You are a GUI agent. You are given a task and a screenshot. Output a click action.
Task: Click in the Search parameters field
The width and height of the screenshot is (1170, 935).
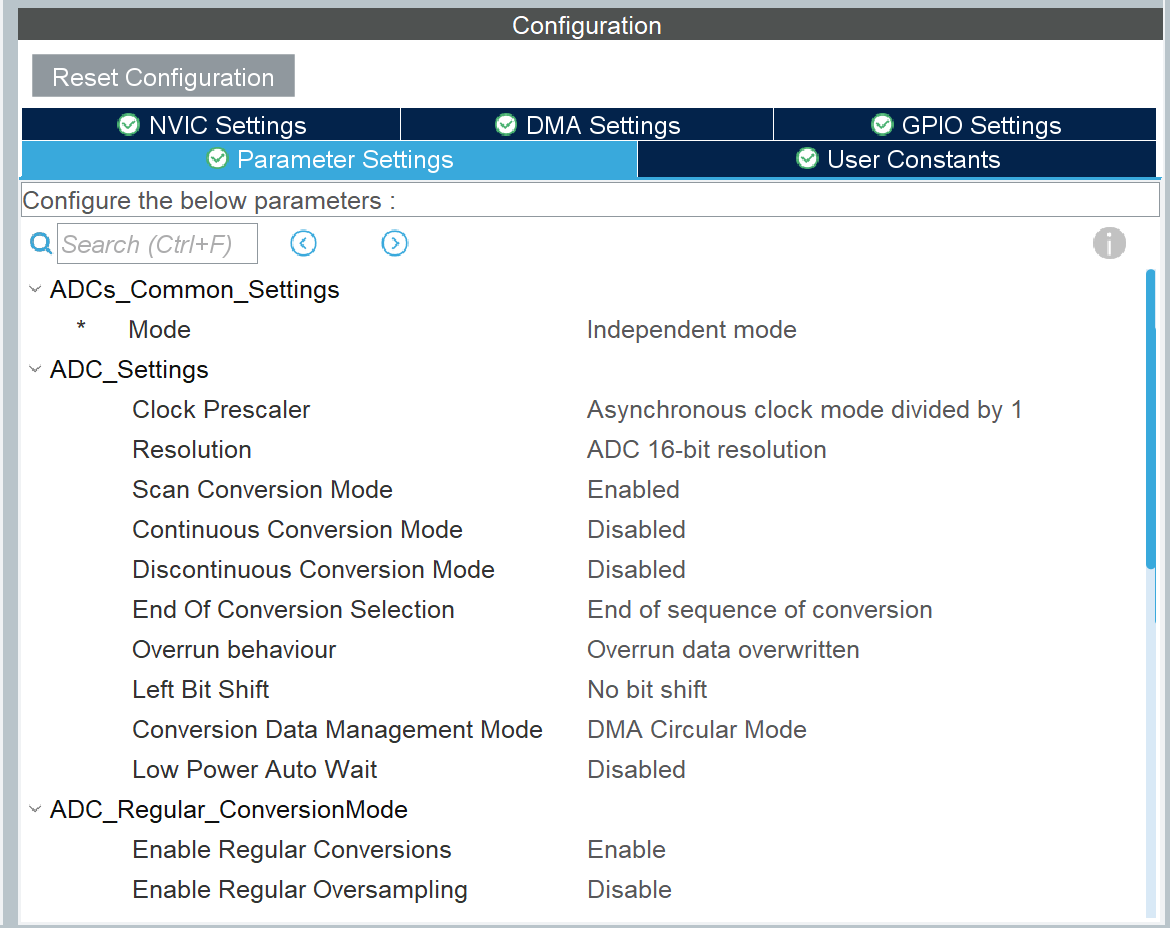click(x=157, y=244)
